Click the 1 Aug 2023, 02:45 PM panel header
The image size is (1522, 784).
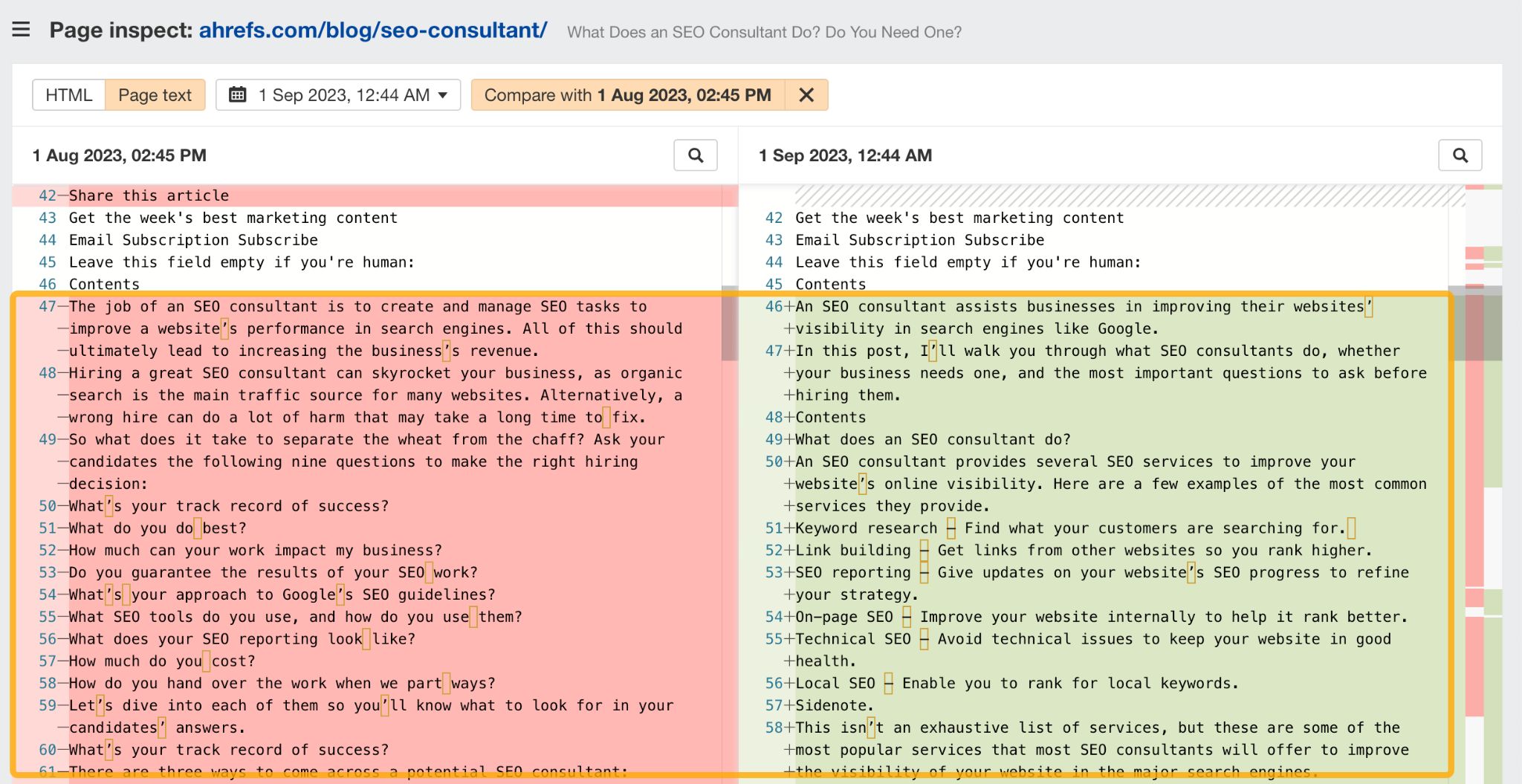pyautogui.click(x=119, y=155)
